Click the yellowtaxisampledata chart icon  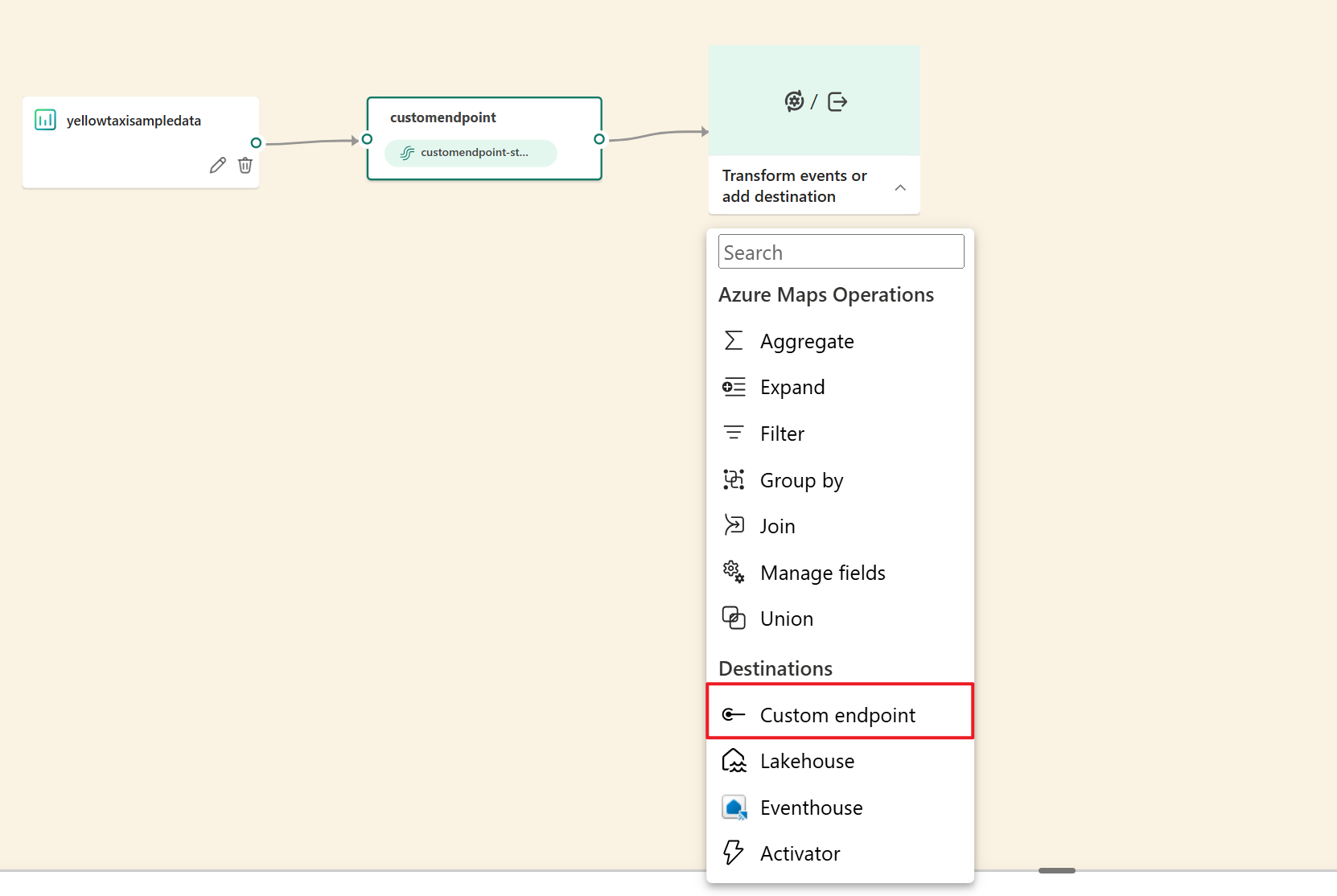pyautogui.click(x=46, y=121)
